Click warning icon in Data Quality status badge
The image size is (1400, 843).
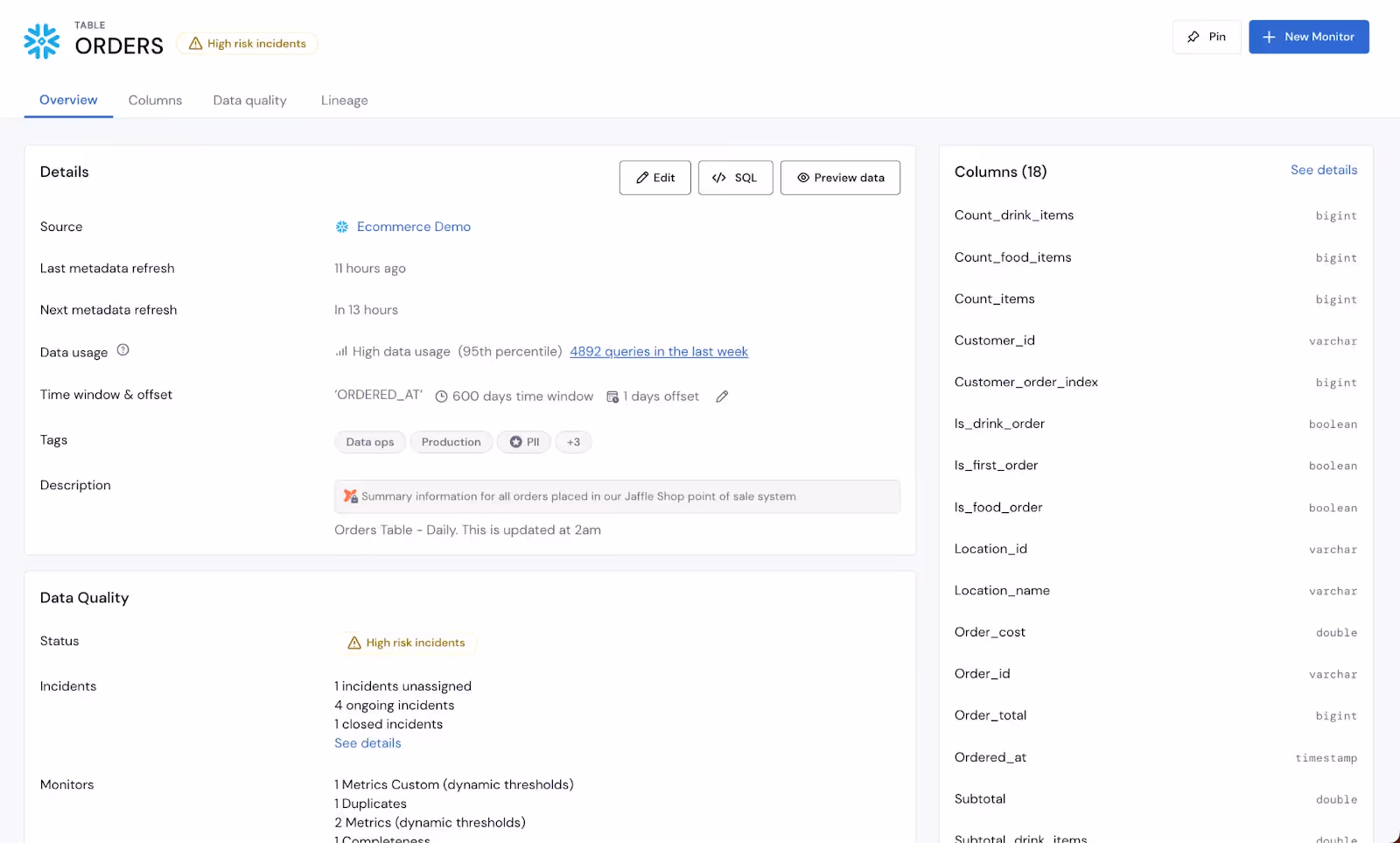click(354, 643)
